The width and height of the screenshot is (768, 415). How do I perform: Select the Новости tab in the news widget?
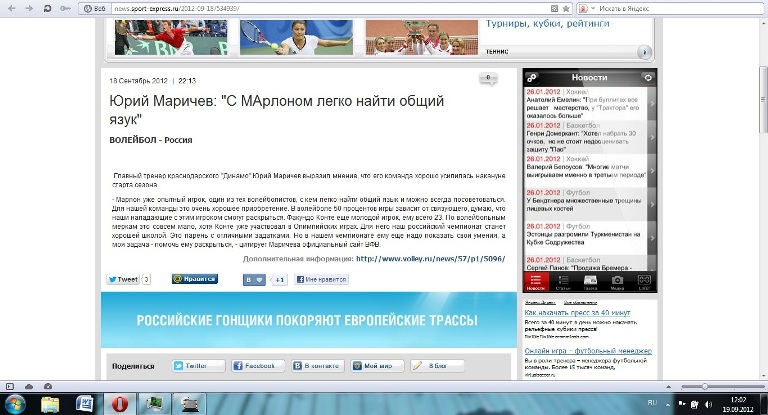point(536,282)
